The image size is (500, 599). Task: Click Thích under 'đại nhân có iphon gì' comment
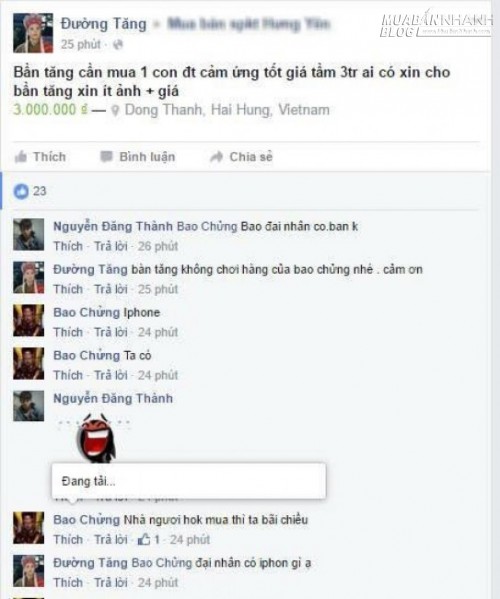[68, 582]
